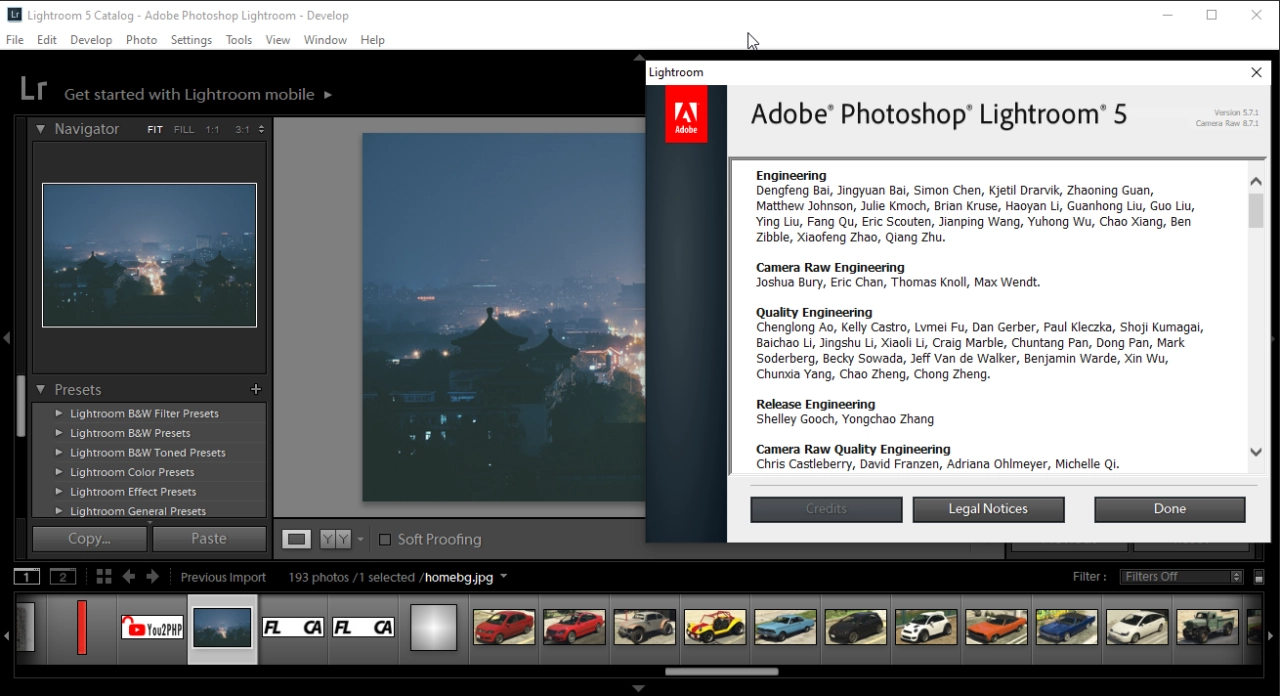Click Lr app icon in title bar
1280x696 pixels.
tap(14, 15)
